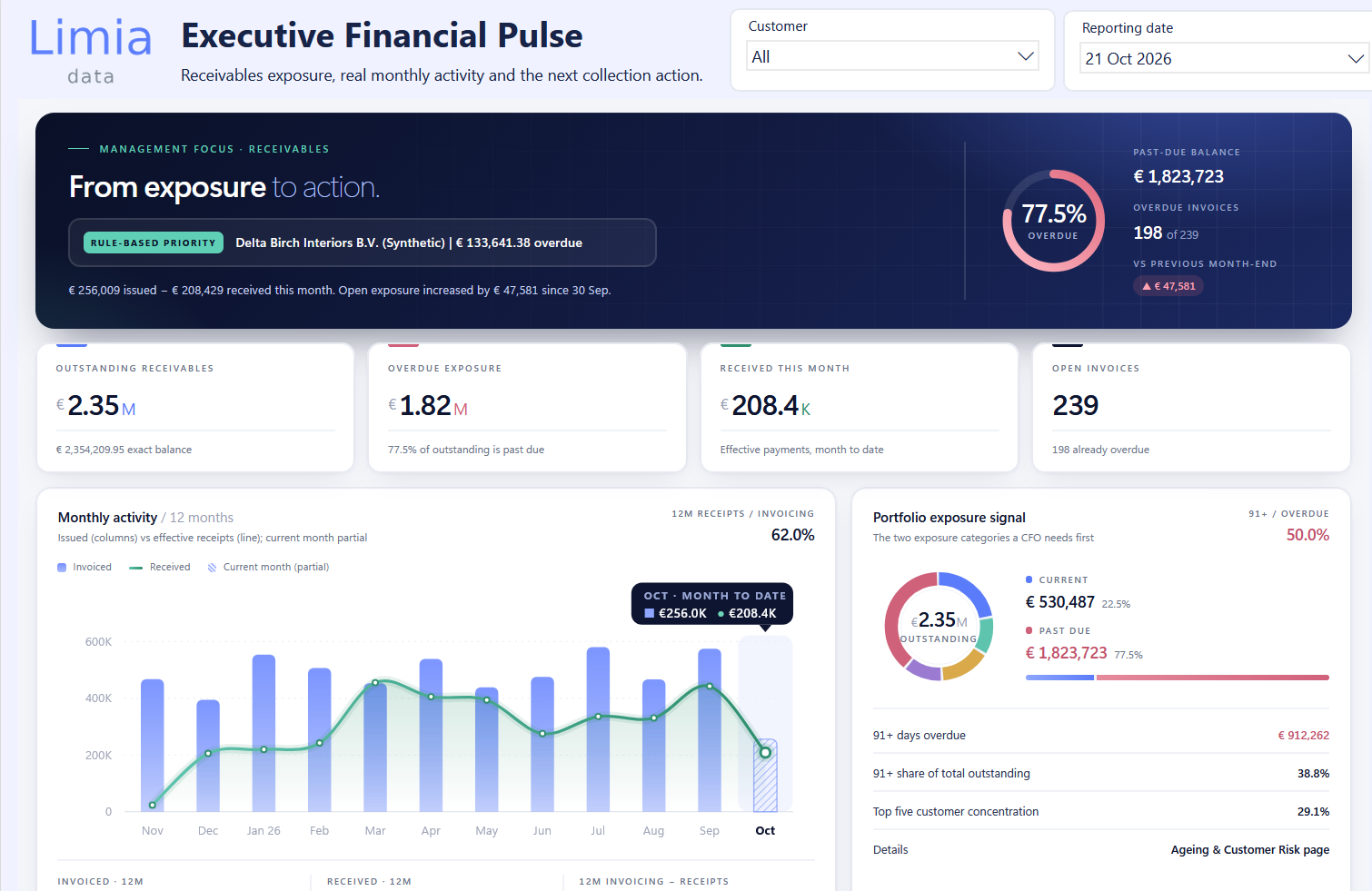1372x891 pixels.
Task: Click the Current month (partial) legend icon
Action: (212, 568)
